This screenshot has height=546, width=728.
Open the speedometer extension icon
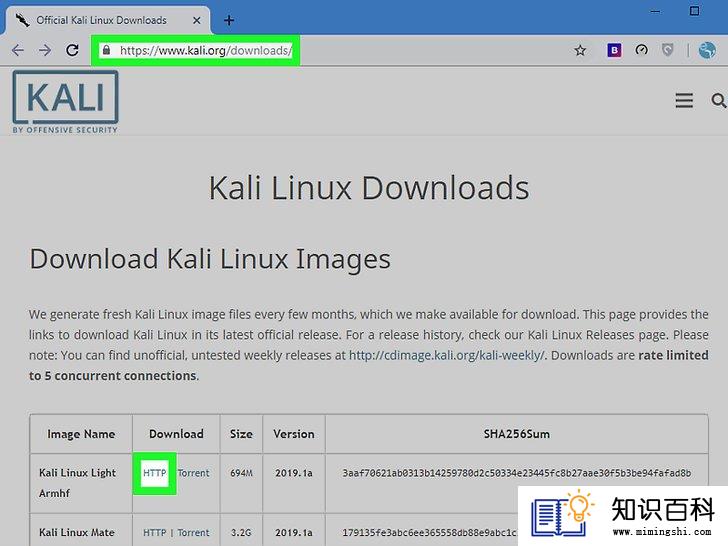click(x=641, y=50)
